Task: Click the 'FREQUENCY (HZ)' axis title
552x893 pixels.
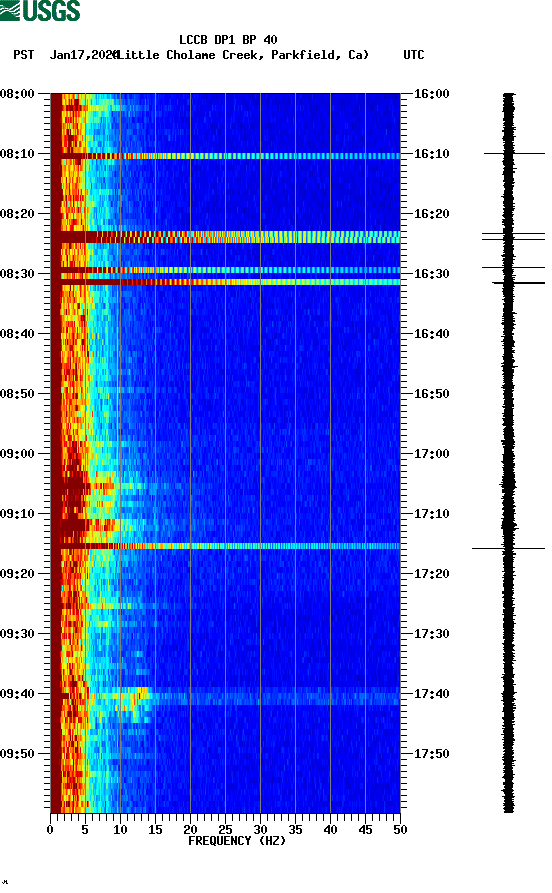Action: [237, 841]
